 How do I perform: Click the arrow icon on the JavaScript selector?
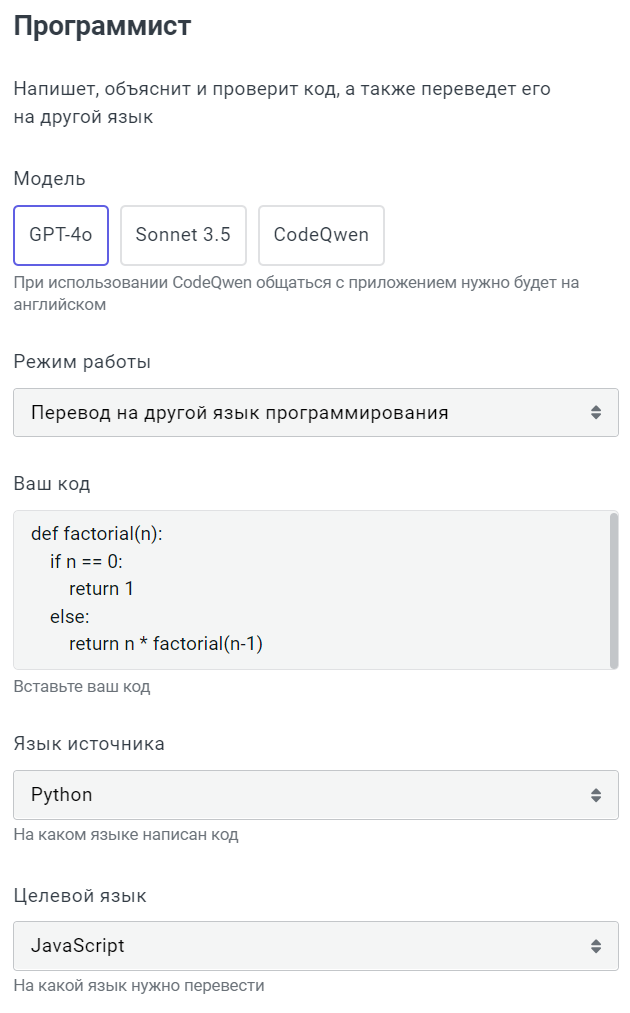tap(596, 946)
